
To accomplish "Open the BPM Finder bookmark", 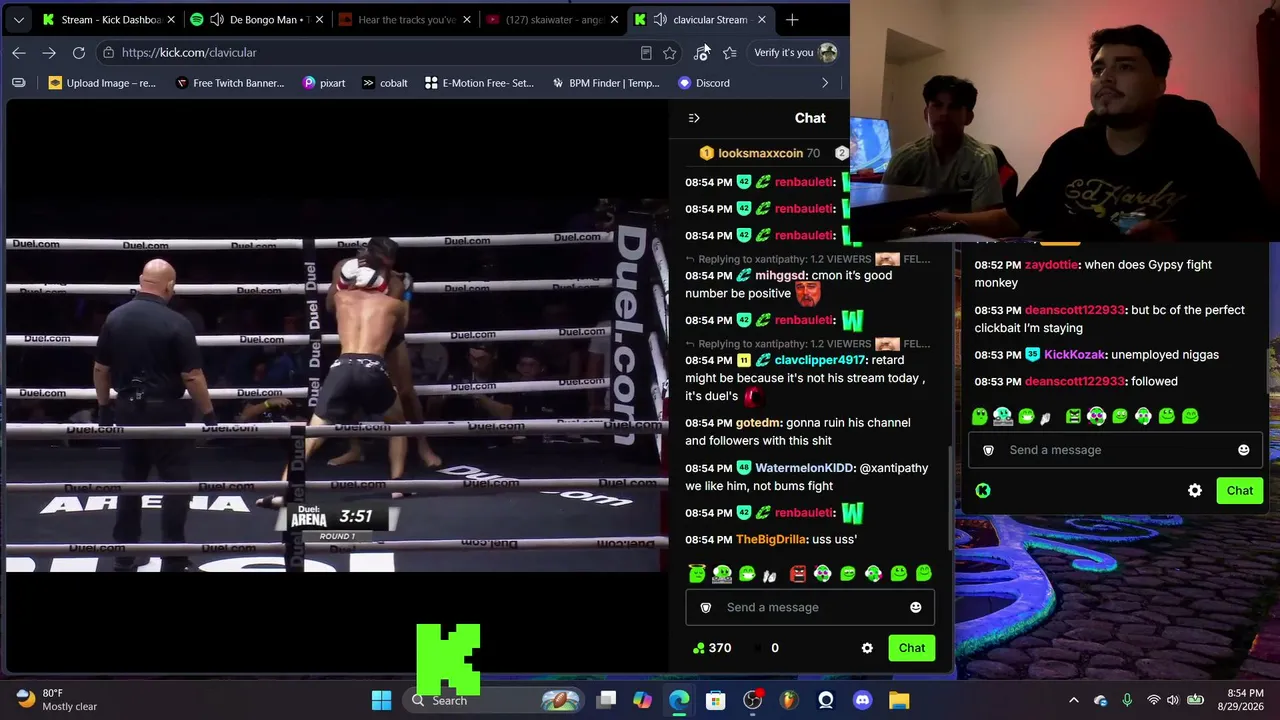I will coord(607,83).
